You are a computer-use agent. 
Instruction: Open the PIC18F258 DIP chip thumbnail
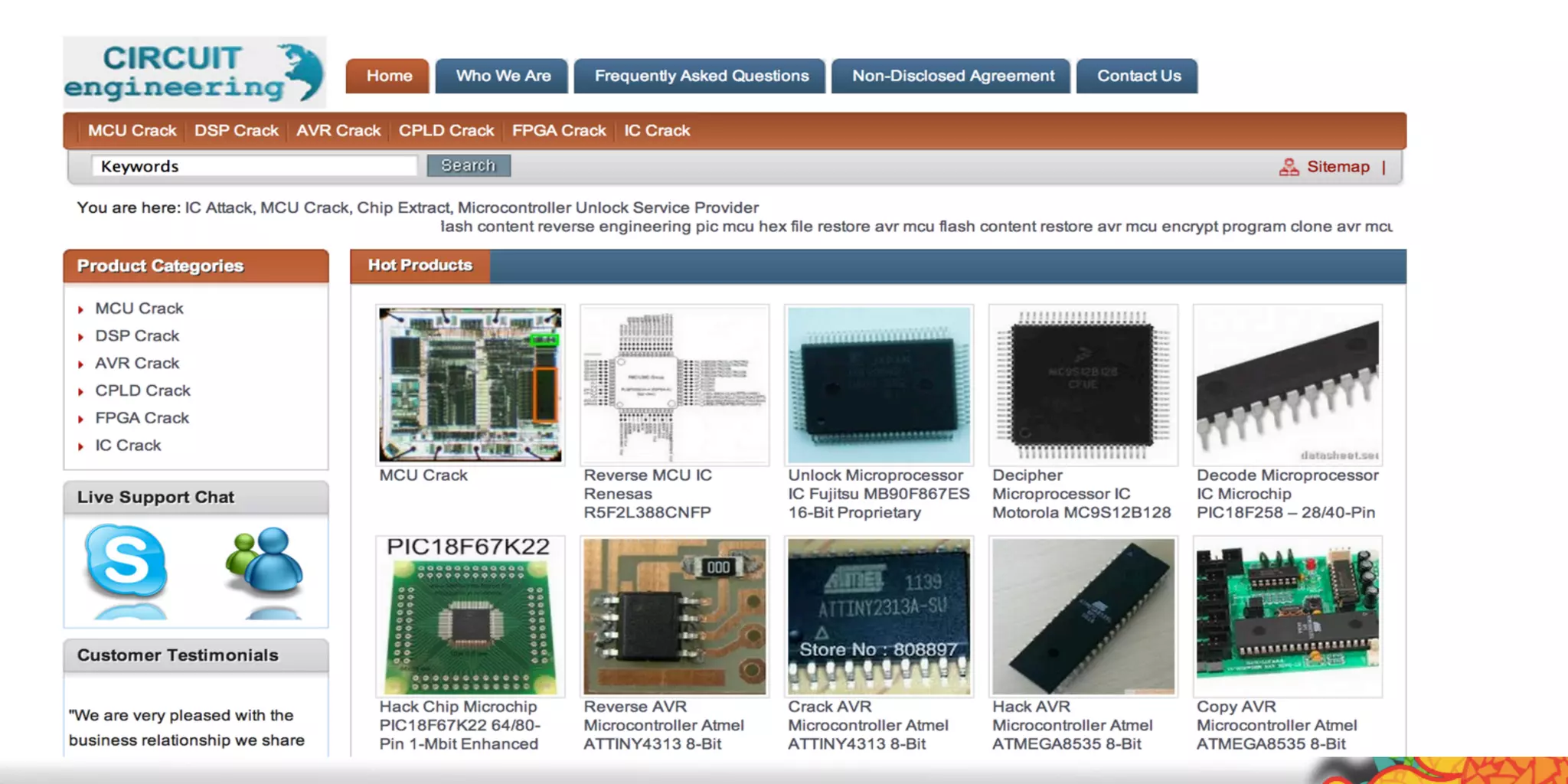click(x=1288, y=385)
